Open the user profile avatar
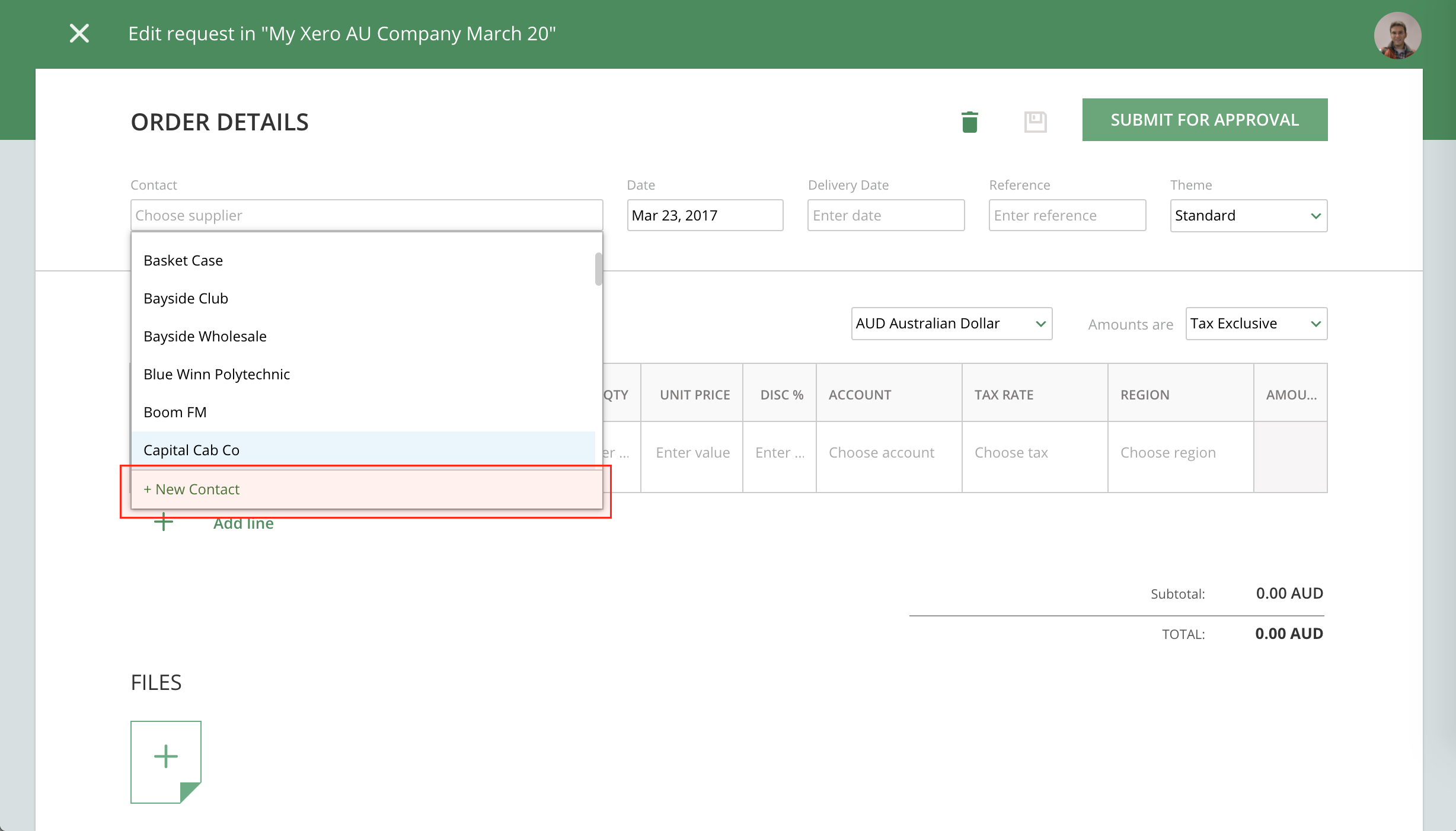 coord(1397,36)
